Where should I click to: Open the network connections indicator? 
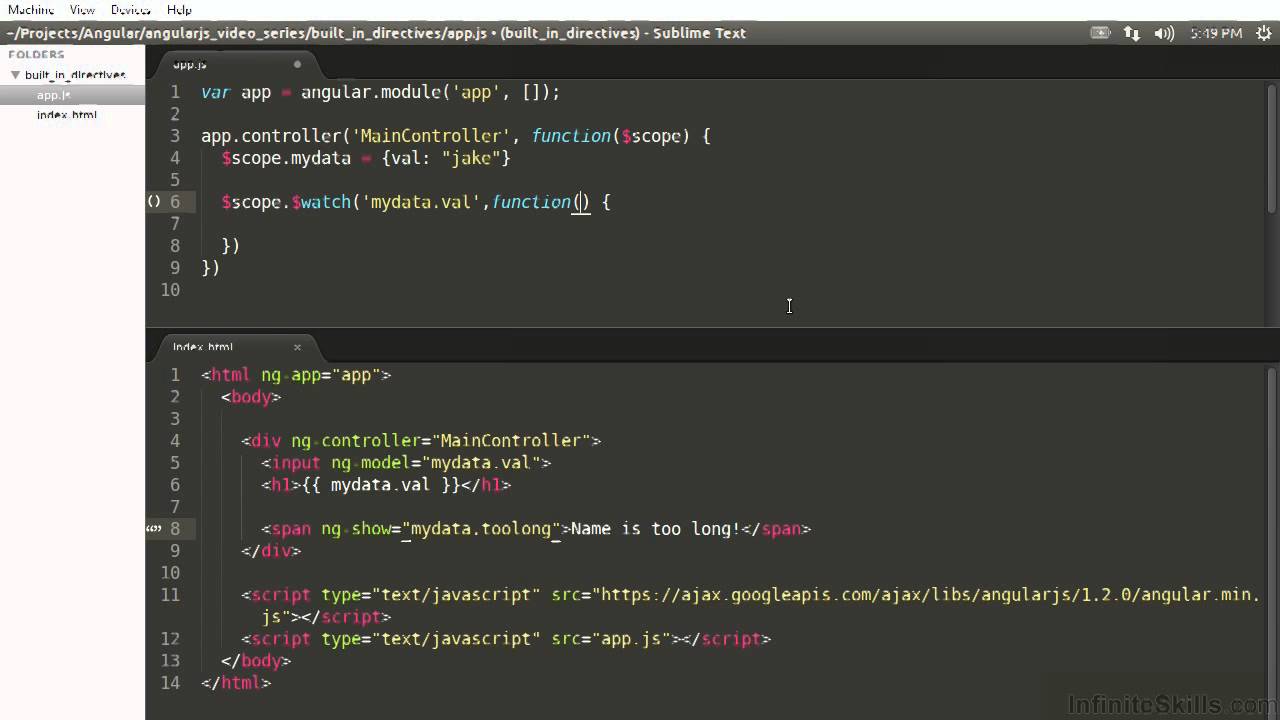click(x=1131, y=33)
